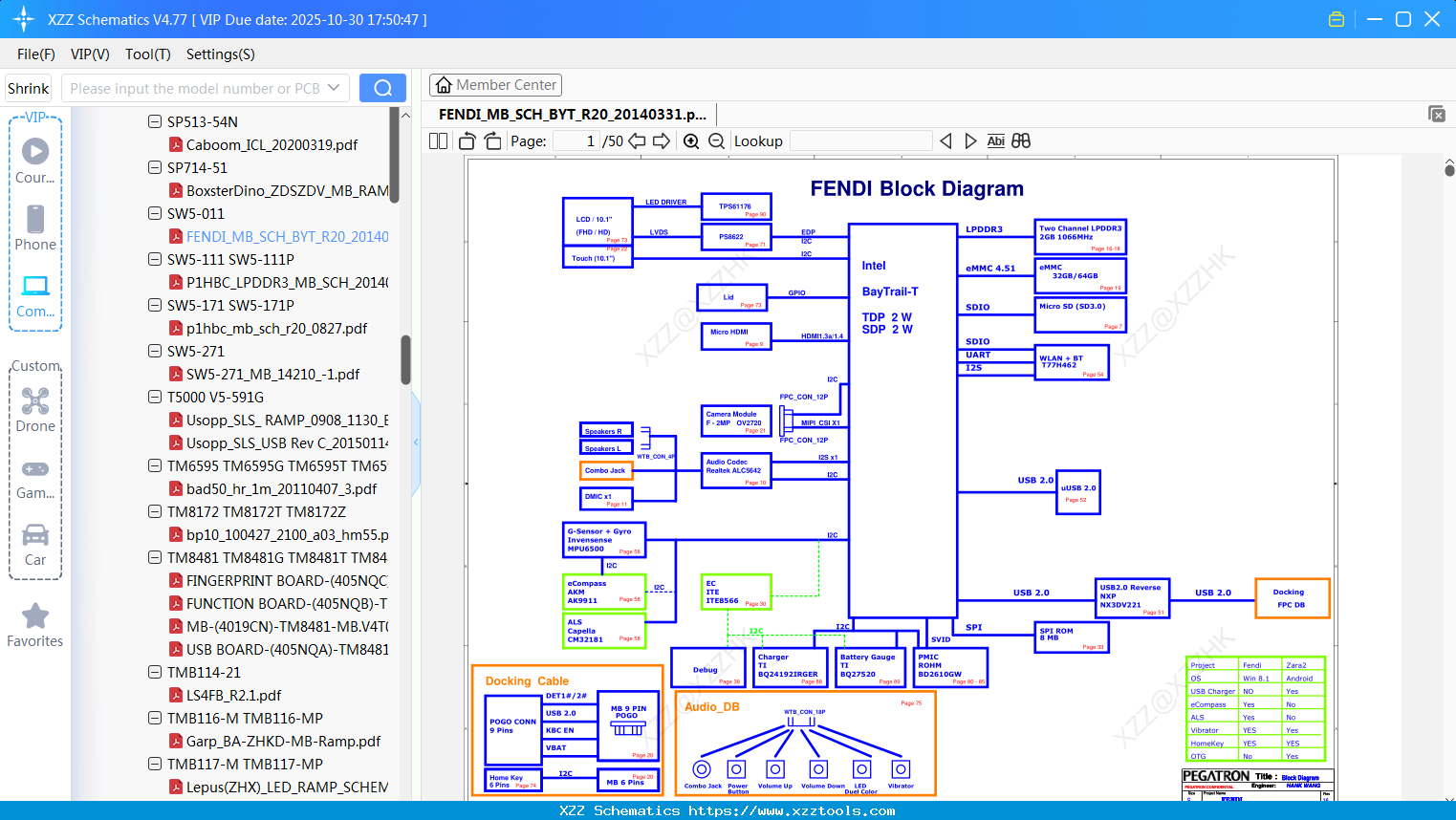The image size is (1456, 820).
Task: Open the VIP(V) menu
Action: click(x=90, y=54)
